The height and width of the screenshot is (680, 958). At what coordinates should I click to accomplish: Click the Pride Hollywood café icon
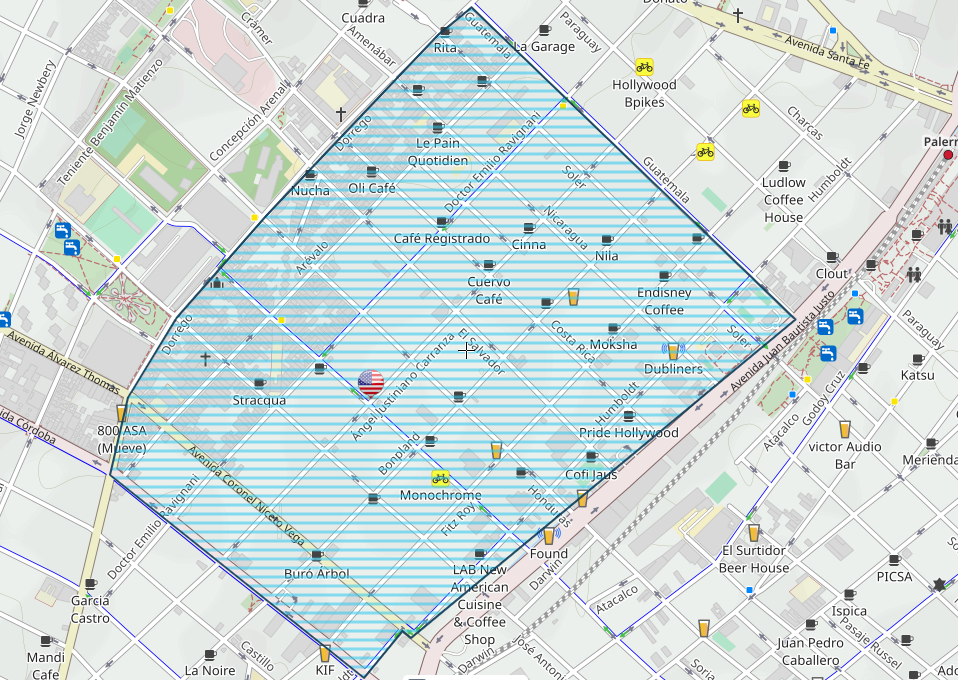pos(629,417)
